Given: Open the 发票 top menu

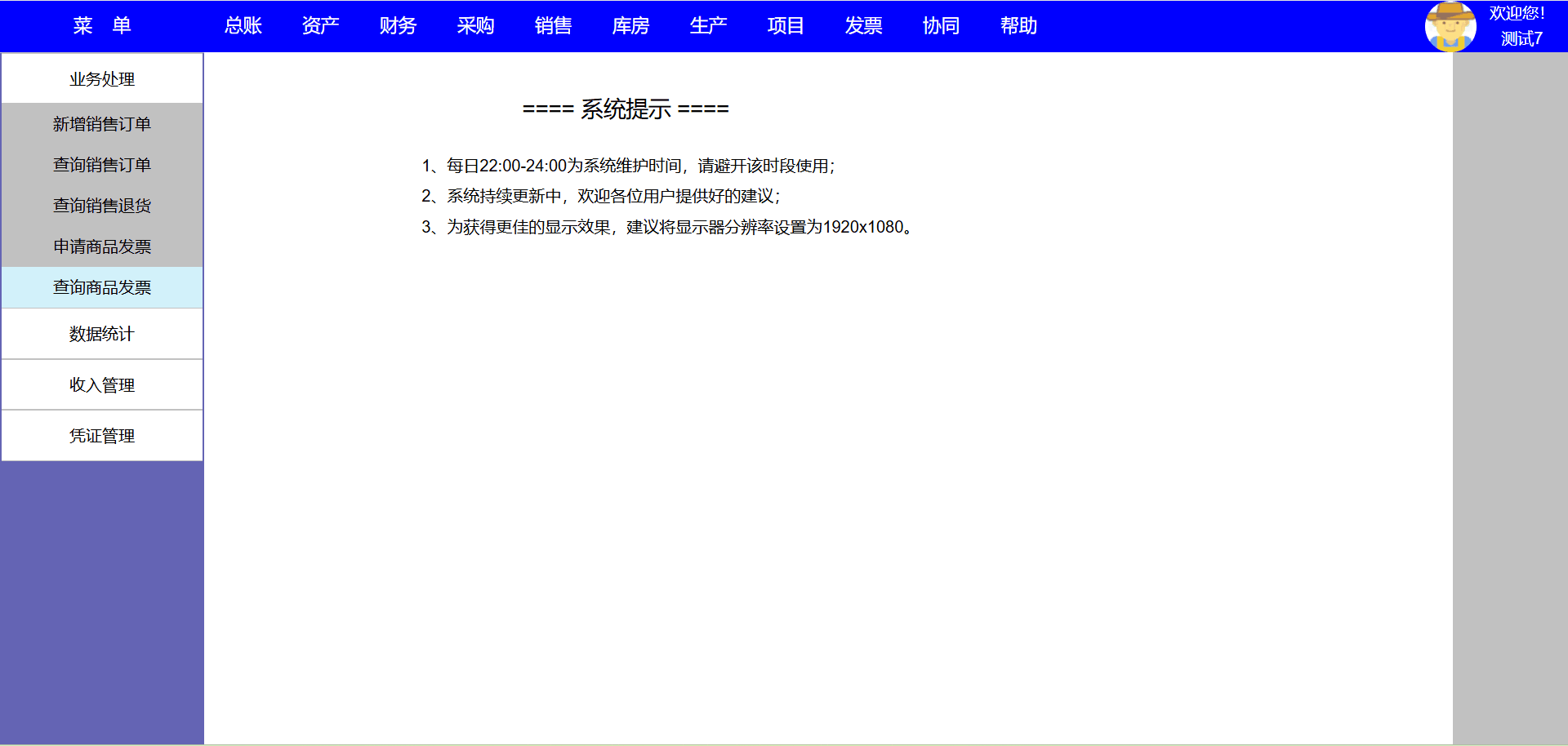Looking at the screenshot, I should coord(863,26).
